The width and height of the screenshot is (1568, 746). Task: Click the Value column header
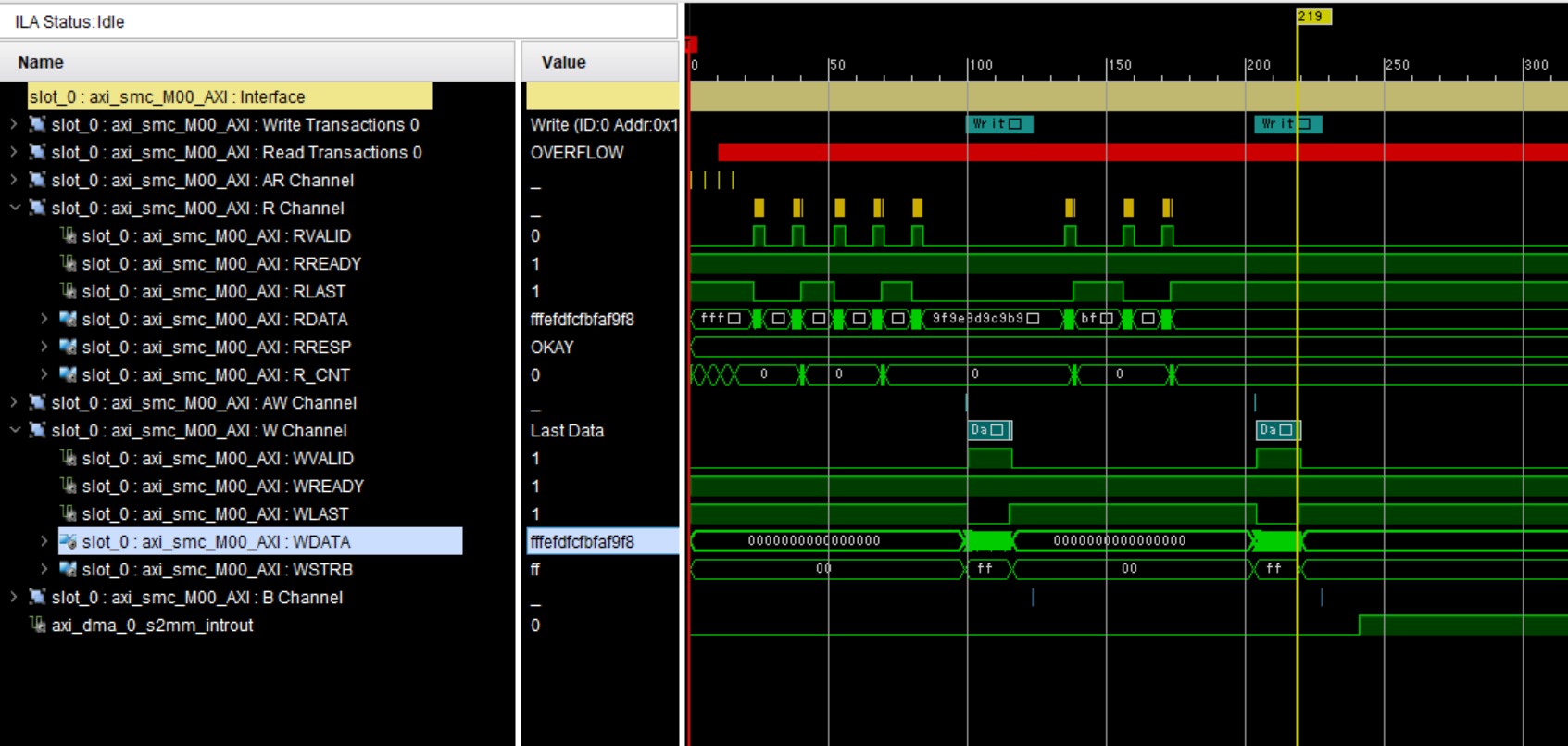(x=600, y=62)
